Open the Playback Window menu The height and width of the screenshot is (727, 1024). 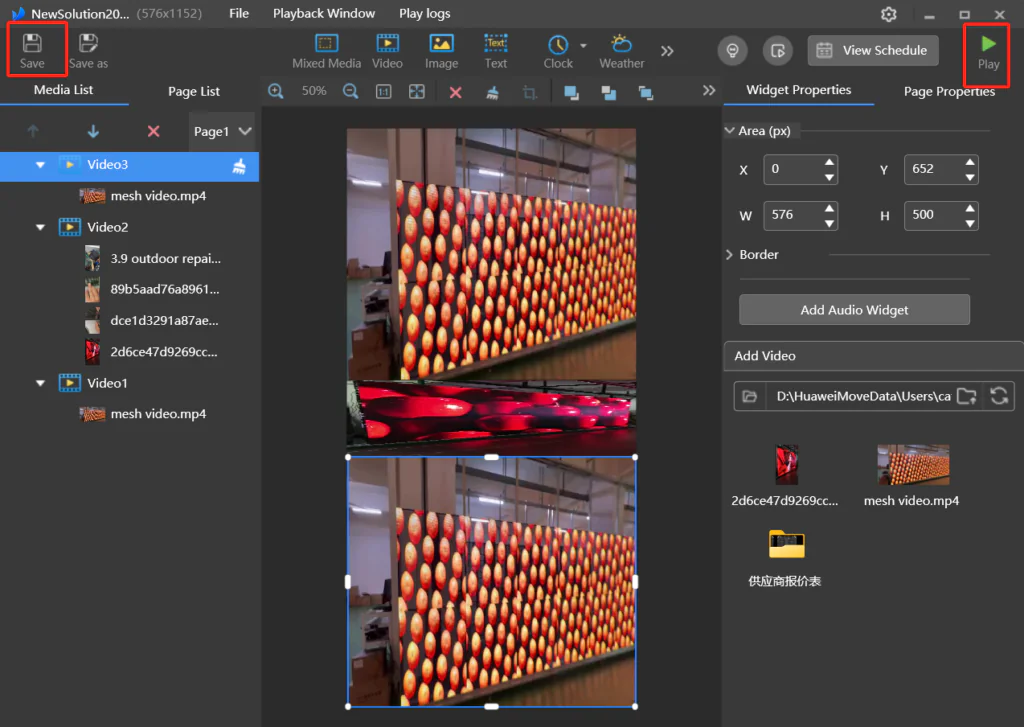(x=324, y=14)
